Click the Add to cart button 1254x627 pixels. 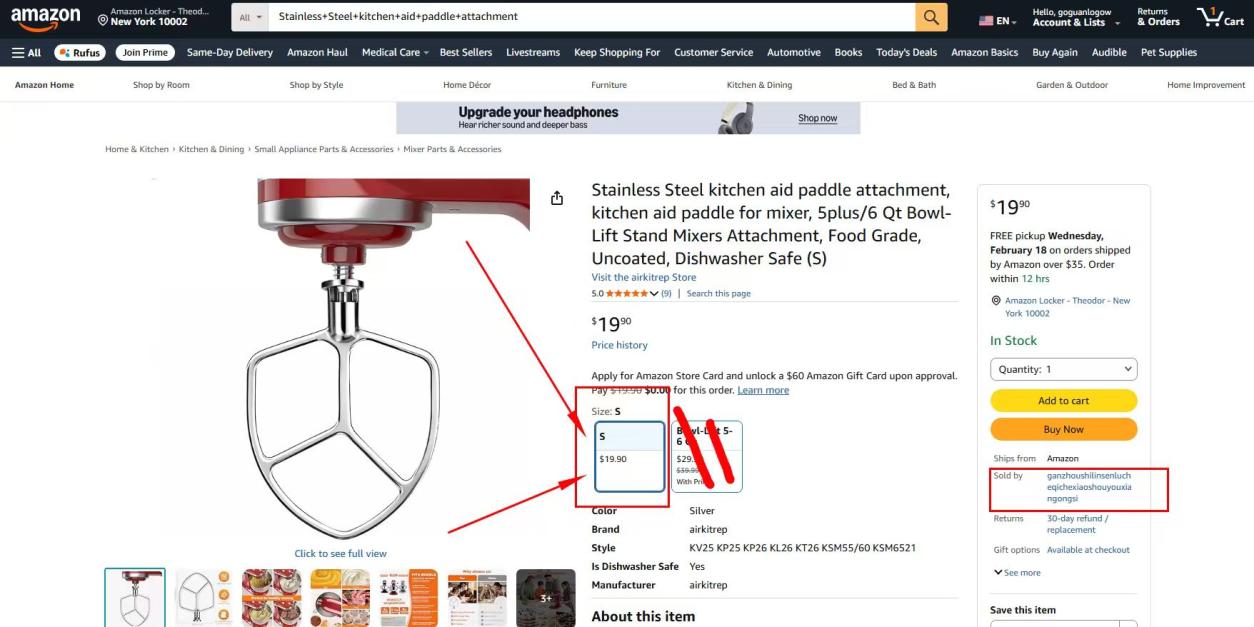[x=1063, y=401]
